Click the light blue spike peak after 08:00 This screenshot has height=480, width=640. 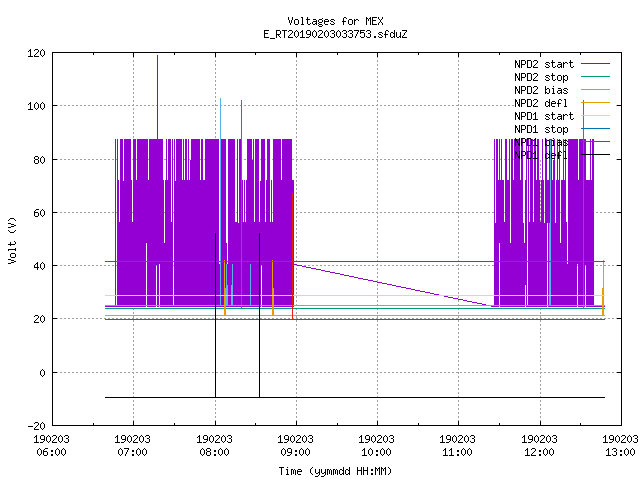point(220,100)
